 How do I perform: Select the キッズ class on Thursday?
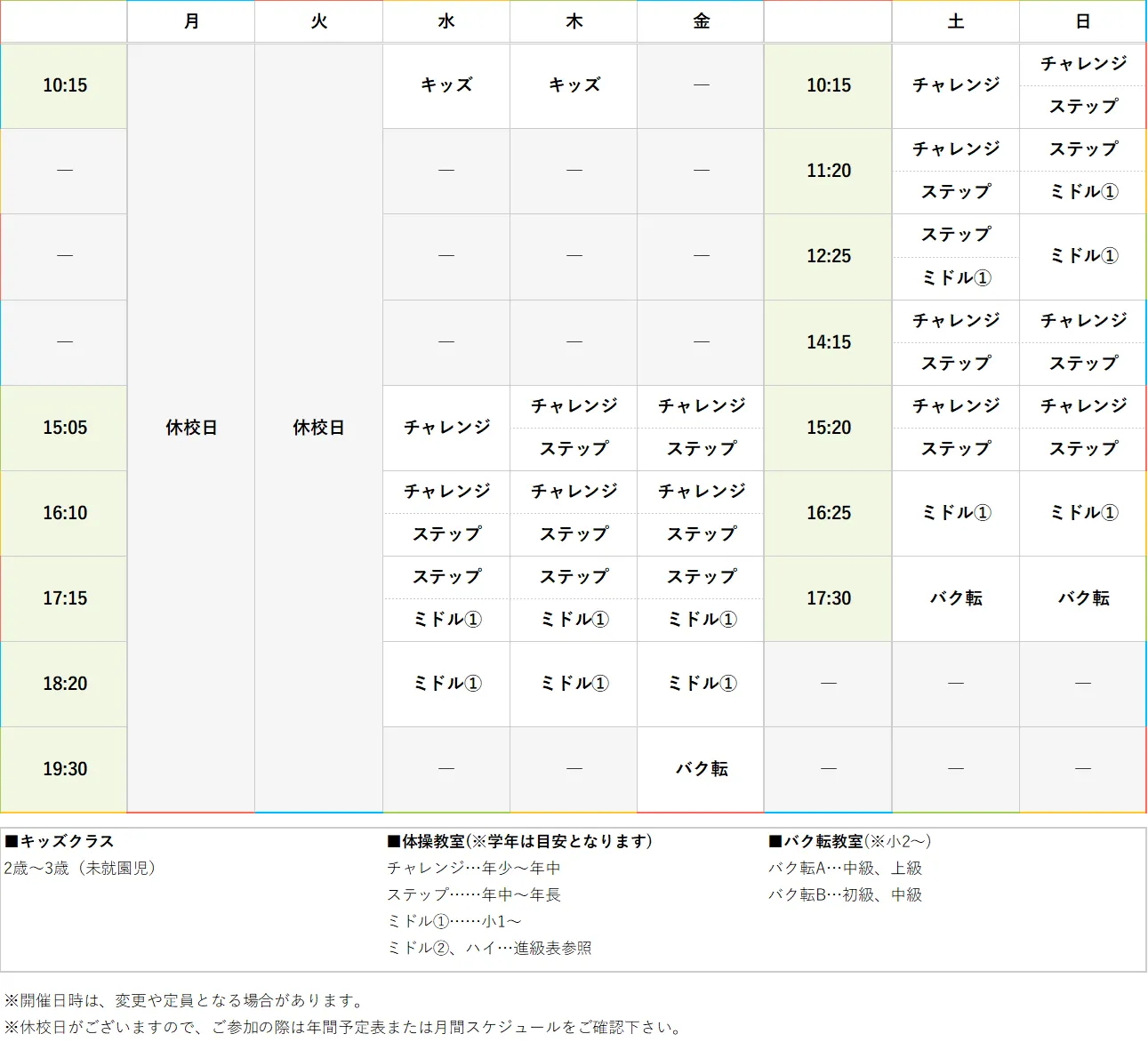point(573,85)
